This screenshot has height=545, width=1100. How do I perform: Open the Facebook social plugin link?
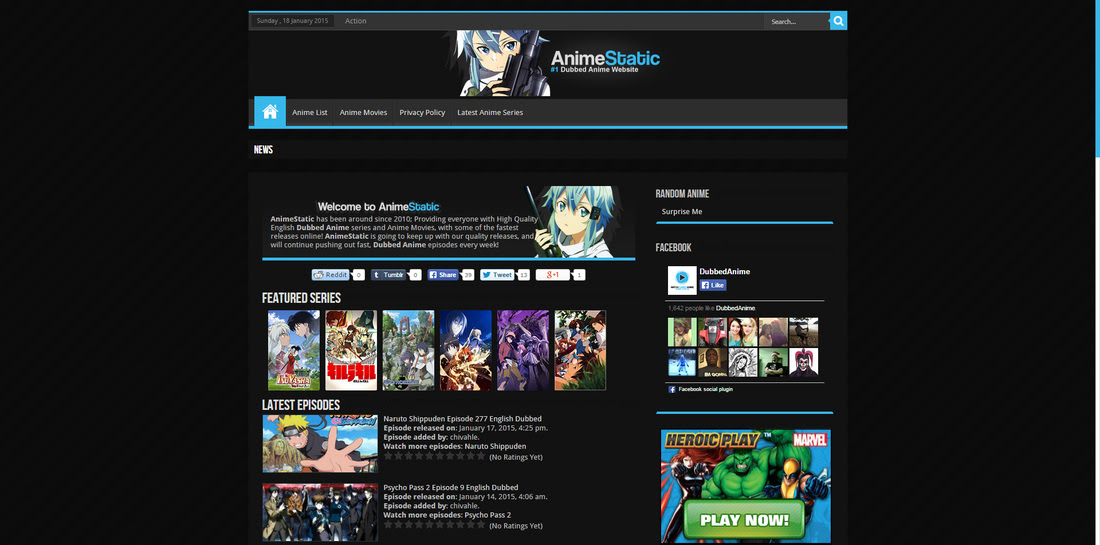click(x=705, y=389)
